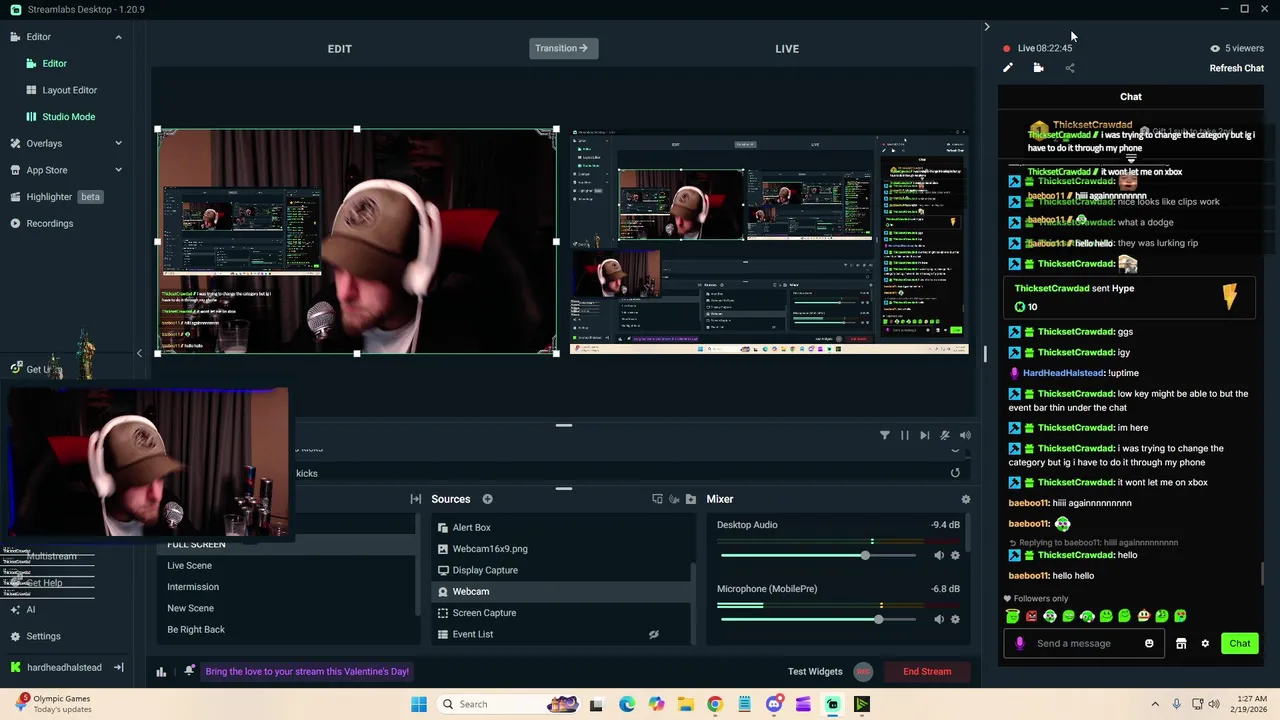This screenshot has width=1280, height=720.
Task: Select the EDIT view tab
Action: pos(340,49)
